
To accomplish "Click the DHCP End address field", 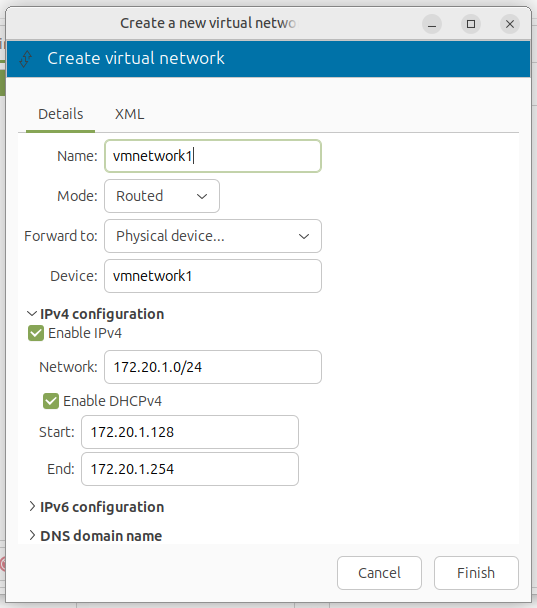I will point(190,469).
